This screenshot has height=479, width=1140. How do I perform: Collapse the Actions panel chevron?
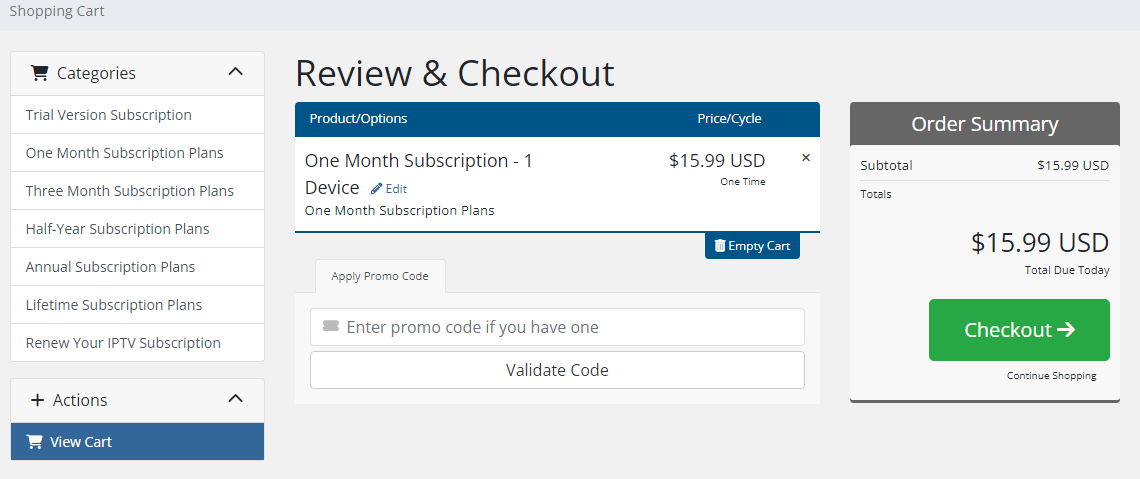tap(236, 399)
